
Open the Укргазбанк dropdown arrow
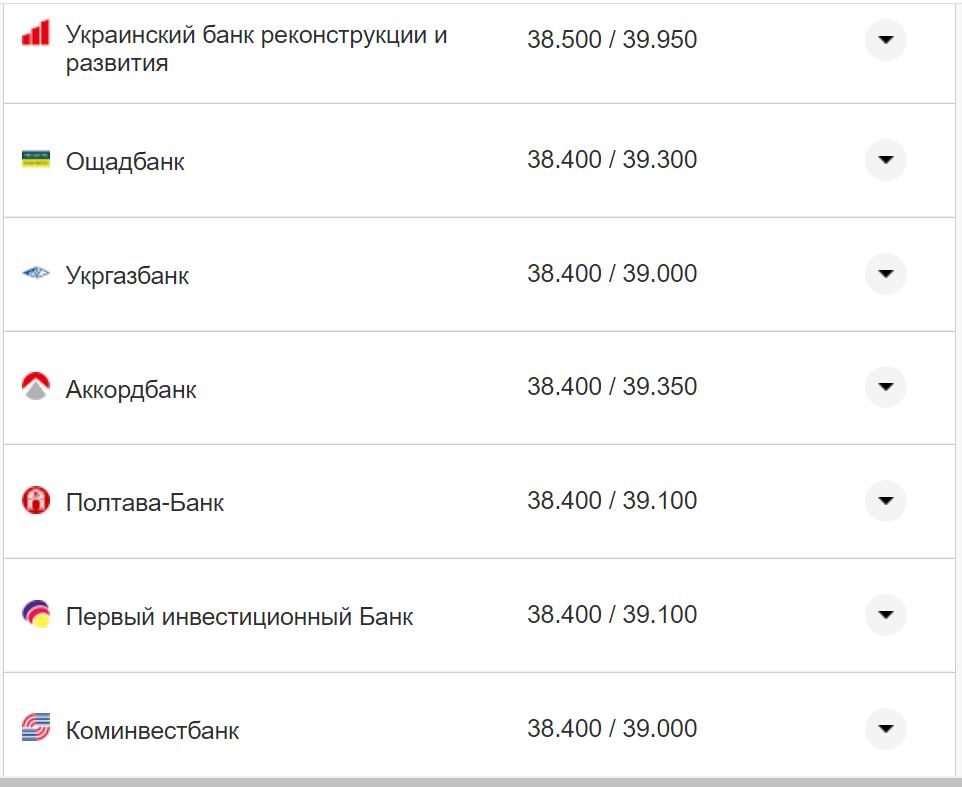click(885, 273)
